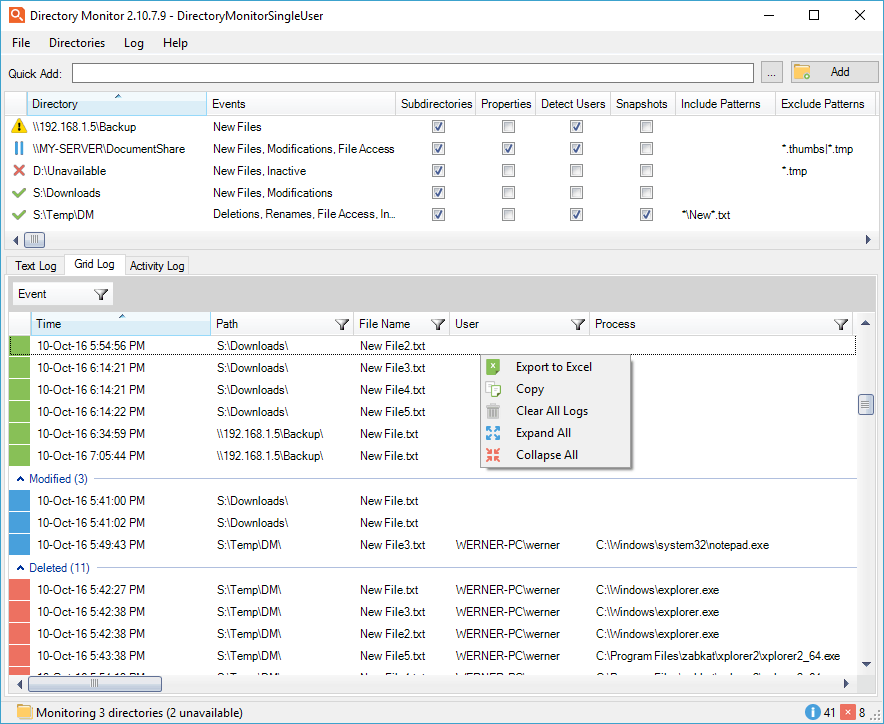Viewport: 884px width, 724px height.
Task: Click the grid log horizontal scrollbar thumb
Action: pyautogui.click(x=95, y=684)
